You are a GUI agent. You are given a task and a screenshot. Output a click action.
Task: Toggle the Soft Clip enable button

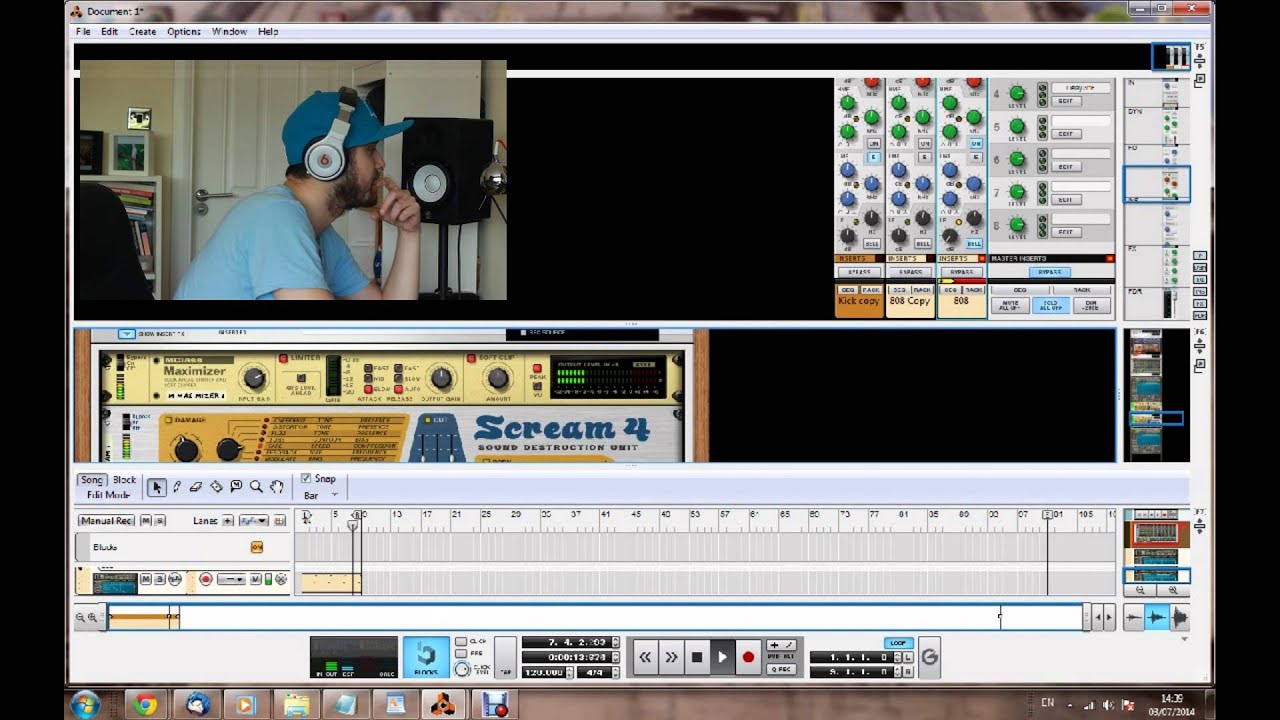(x=470, y=358)
